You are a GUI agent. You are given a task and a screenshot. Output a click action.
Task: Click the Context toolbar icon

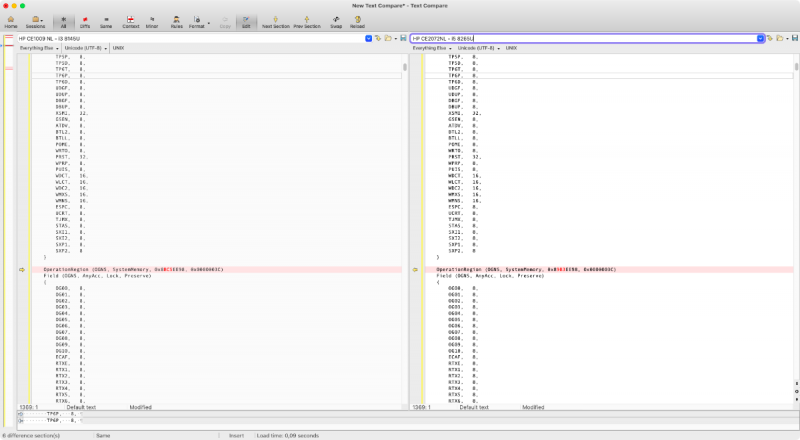coord(131,22)
